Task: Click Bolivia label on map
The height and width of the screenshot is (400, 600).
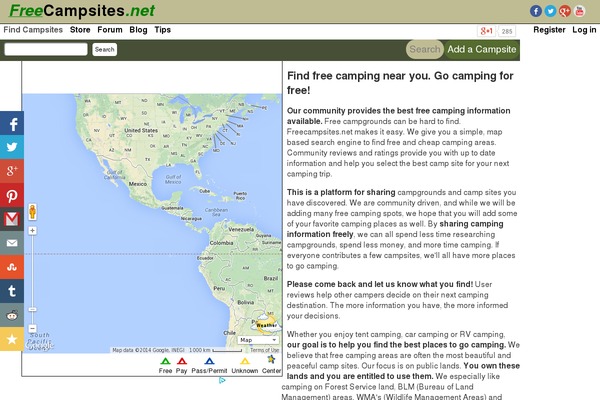Action: (x=246, y=302)
